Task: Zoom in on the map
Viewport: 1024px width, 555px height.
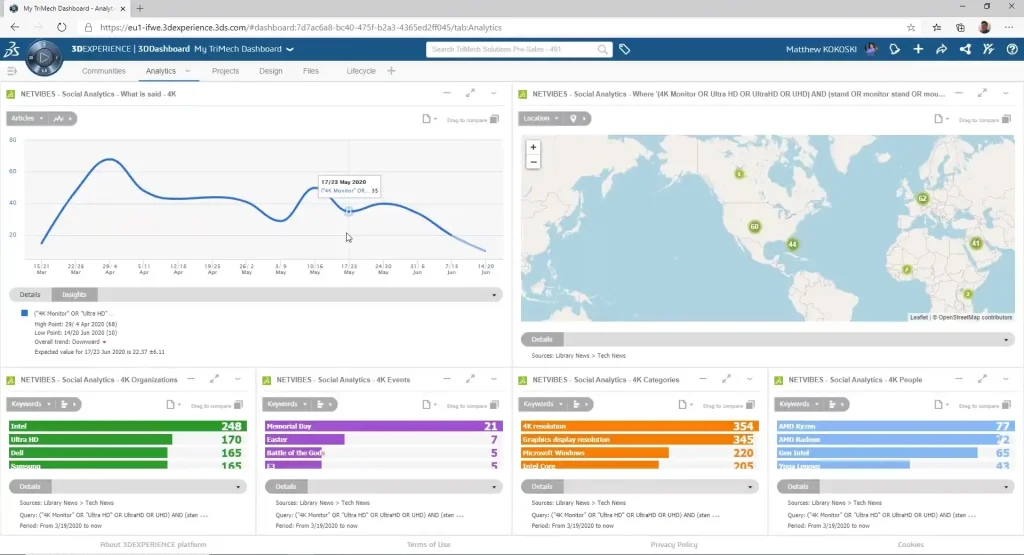Action: tap(533, 148)
